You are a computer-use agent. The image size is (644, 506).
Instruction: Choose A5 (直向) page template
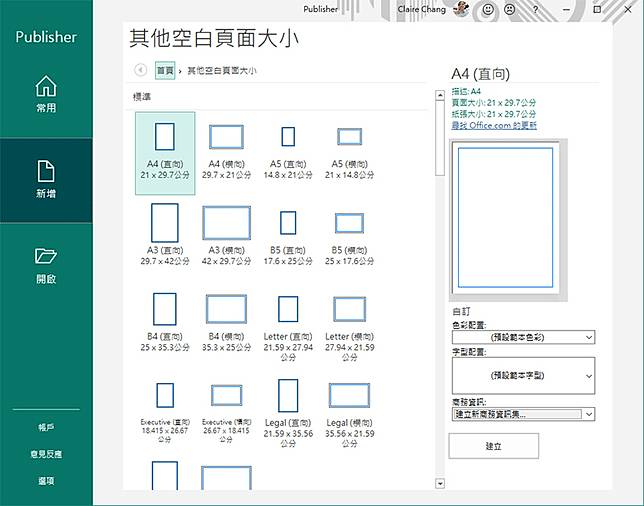pyautogui.click(x=288, y=152)
